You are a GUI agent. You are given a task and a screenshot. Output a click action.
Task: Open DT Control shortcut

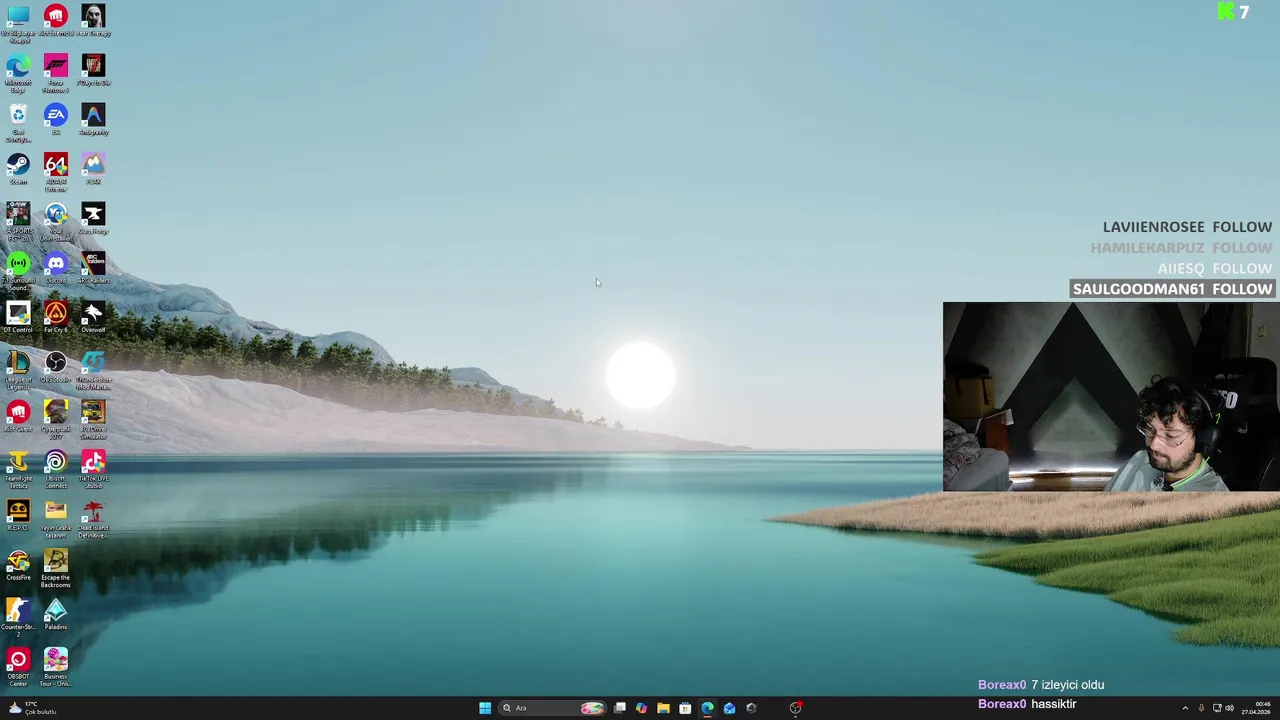[18, 317]
